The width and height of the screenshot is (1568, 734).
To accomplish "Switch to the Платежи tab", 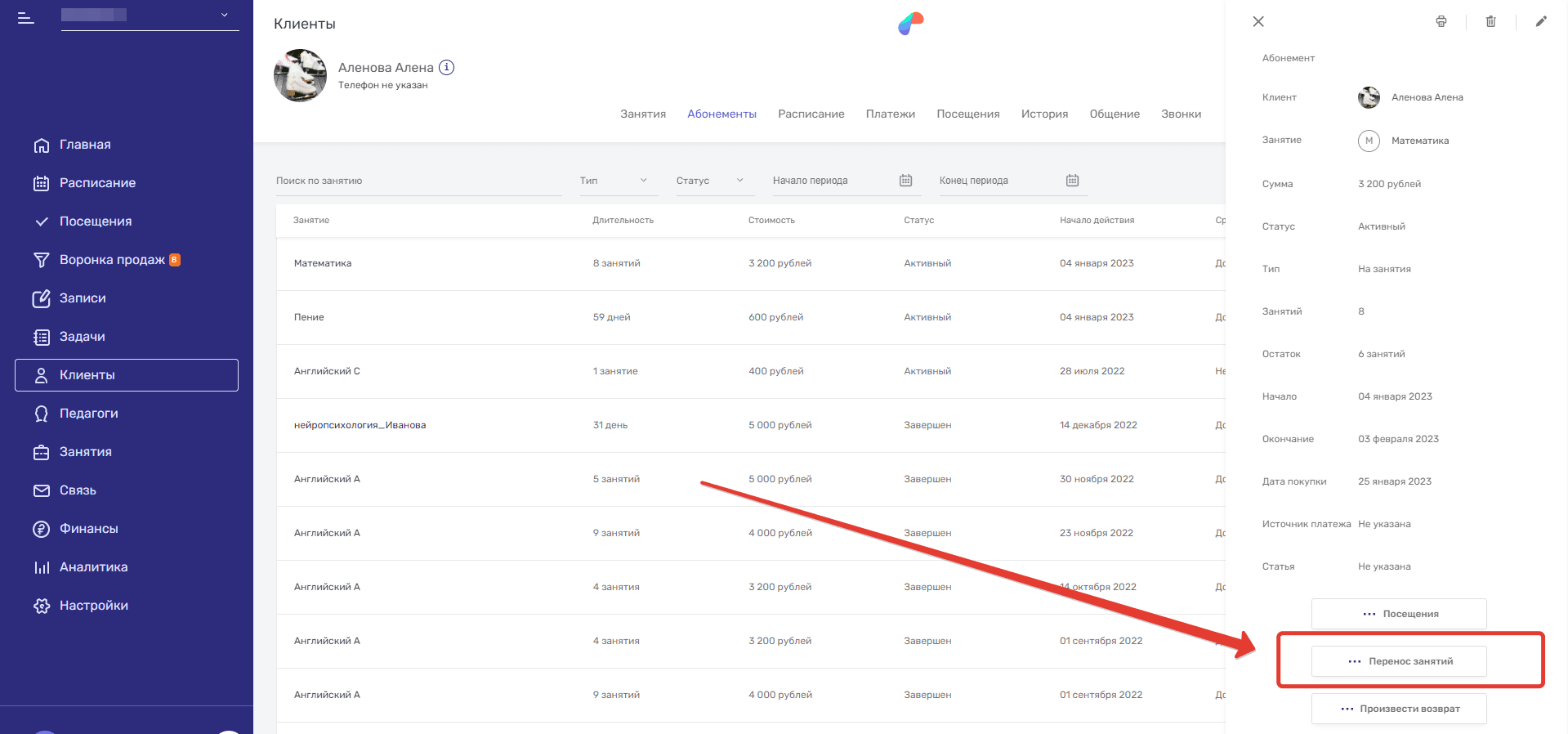I will (890, 114).
